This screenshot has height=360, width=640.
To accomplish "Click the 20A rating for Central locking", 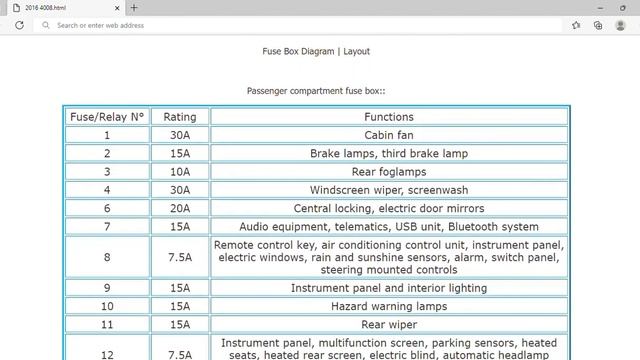I will [x=180, y=208].
